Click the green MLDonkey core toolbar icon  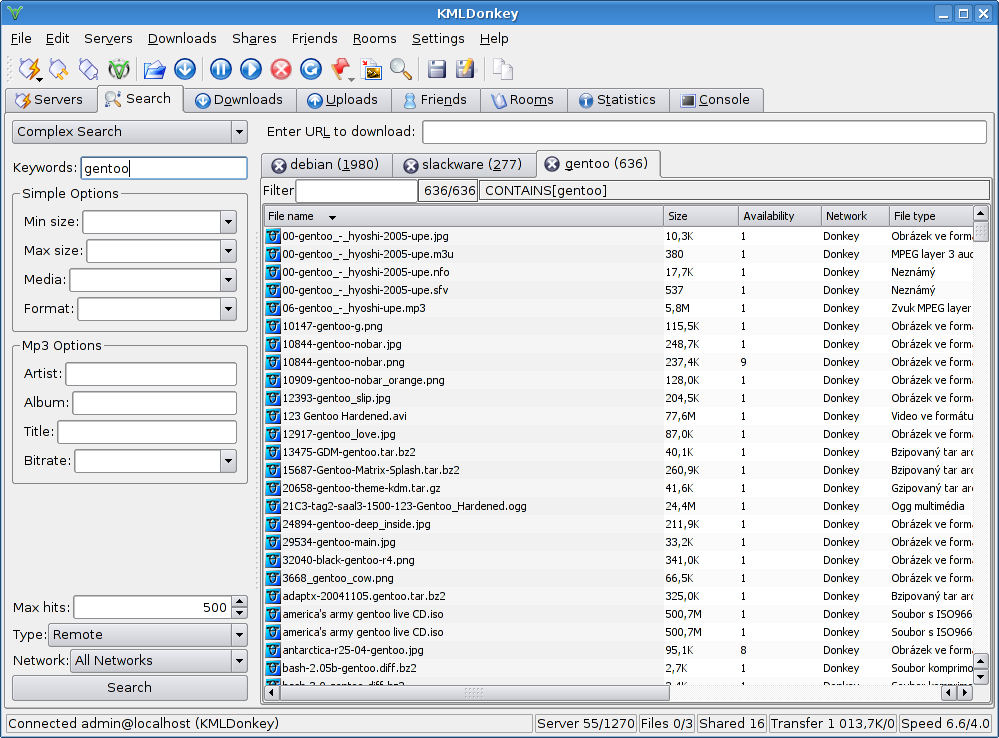(x=119, y=69)
